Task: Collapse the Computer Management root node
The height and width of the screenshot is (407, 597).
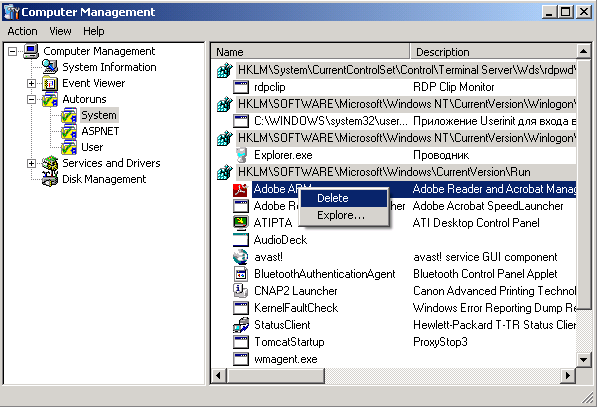Action: [13, 51]
